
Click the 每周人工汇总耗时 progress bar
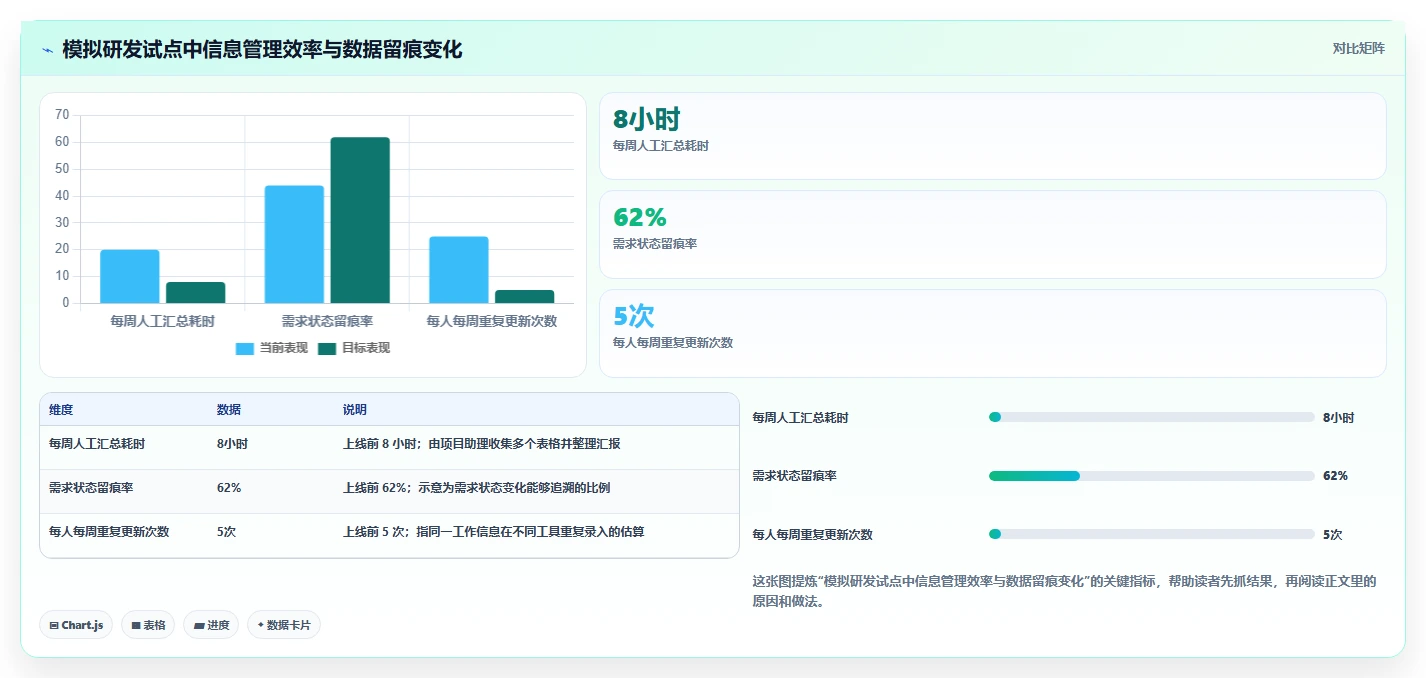click(1151, 417)
